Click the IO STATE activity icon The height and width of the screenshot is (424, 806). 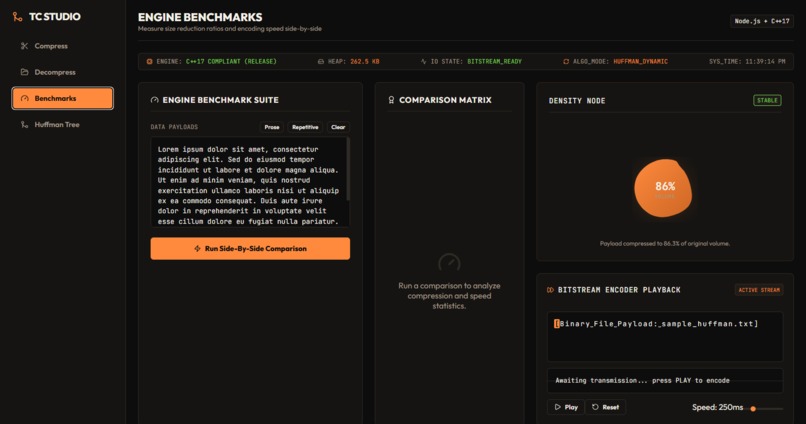[x=424, y=61]
